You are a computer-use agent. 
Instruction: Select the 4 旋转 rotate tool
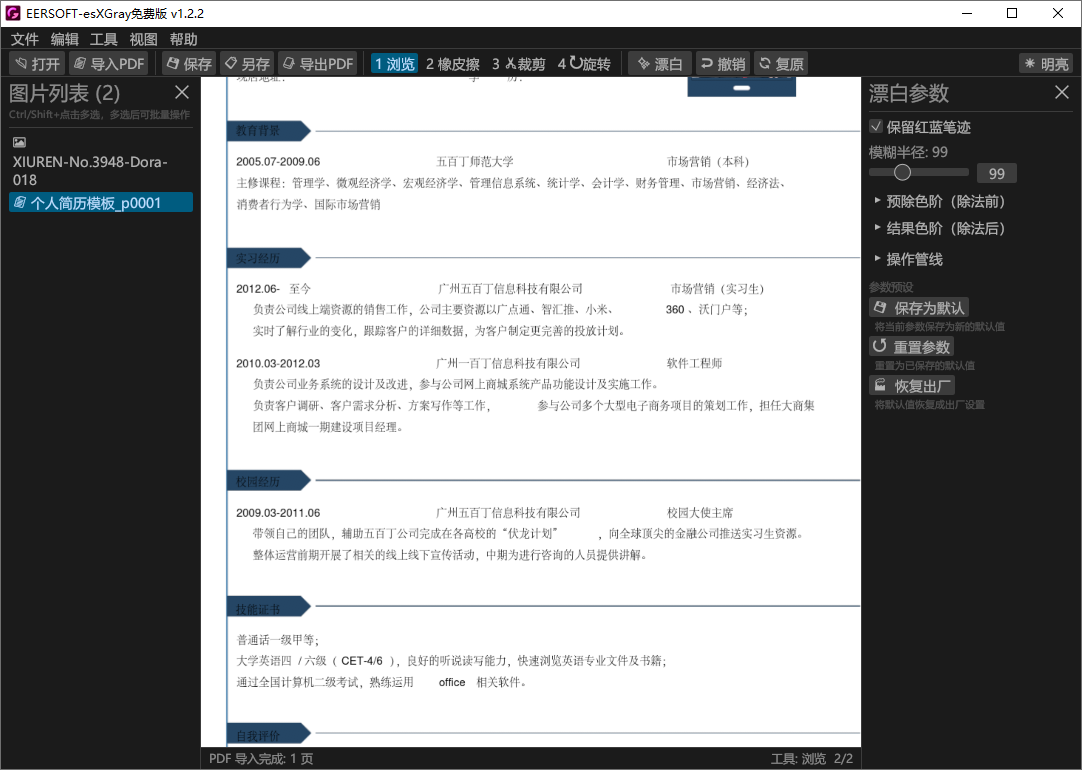tap(584, 64)
